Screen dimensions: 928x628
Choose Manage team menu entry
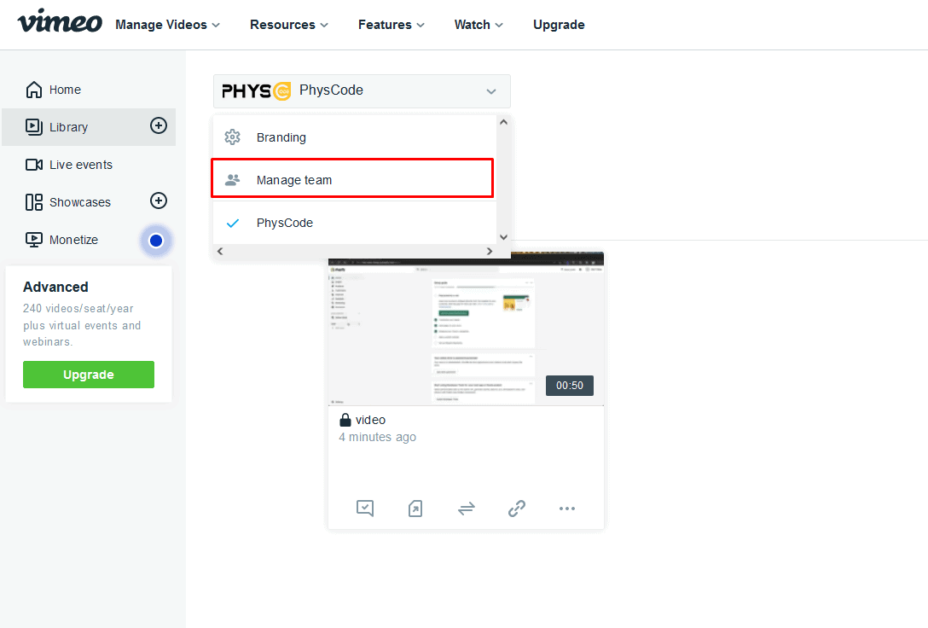pyautogui.click(x=352, y=178)
